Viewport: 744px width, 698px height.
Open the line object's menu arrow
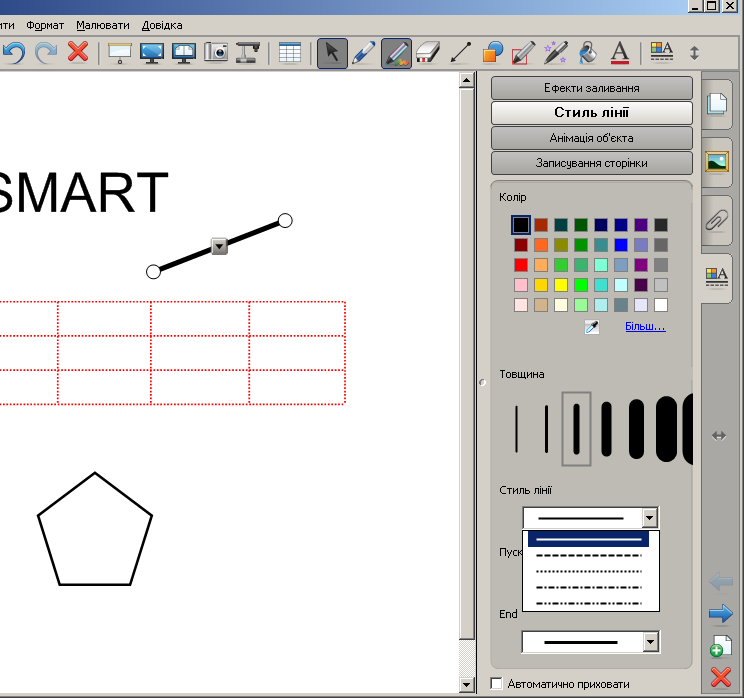point(219,246)
